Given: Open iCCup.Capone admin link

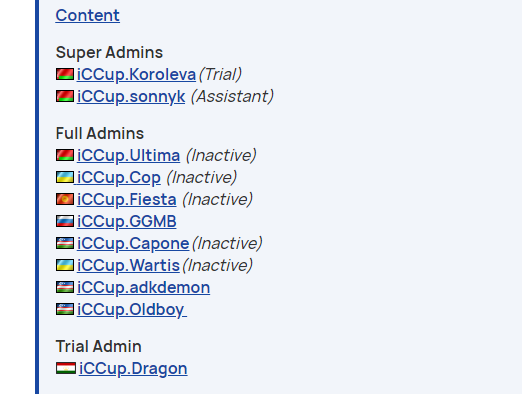Looking at the screenshot, I should click(133, 243).
